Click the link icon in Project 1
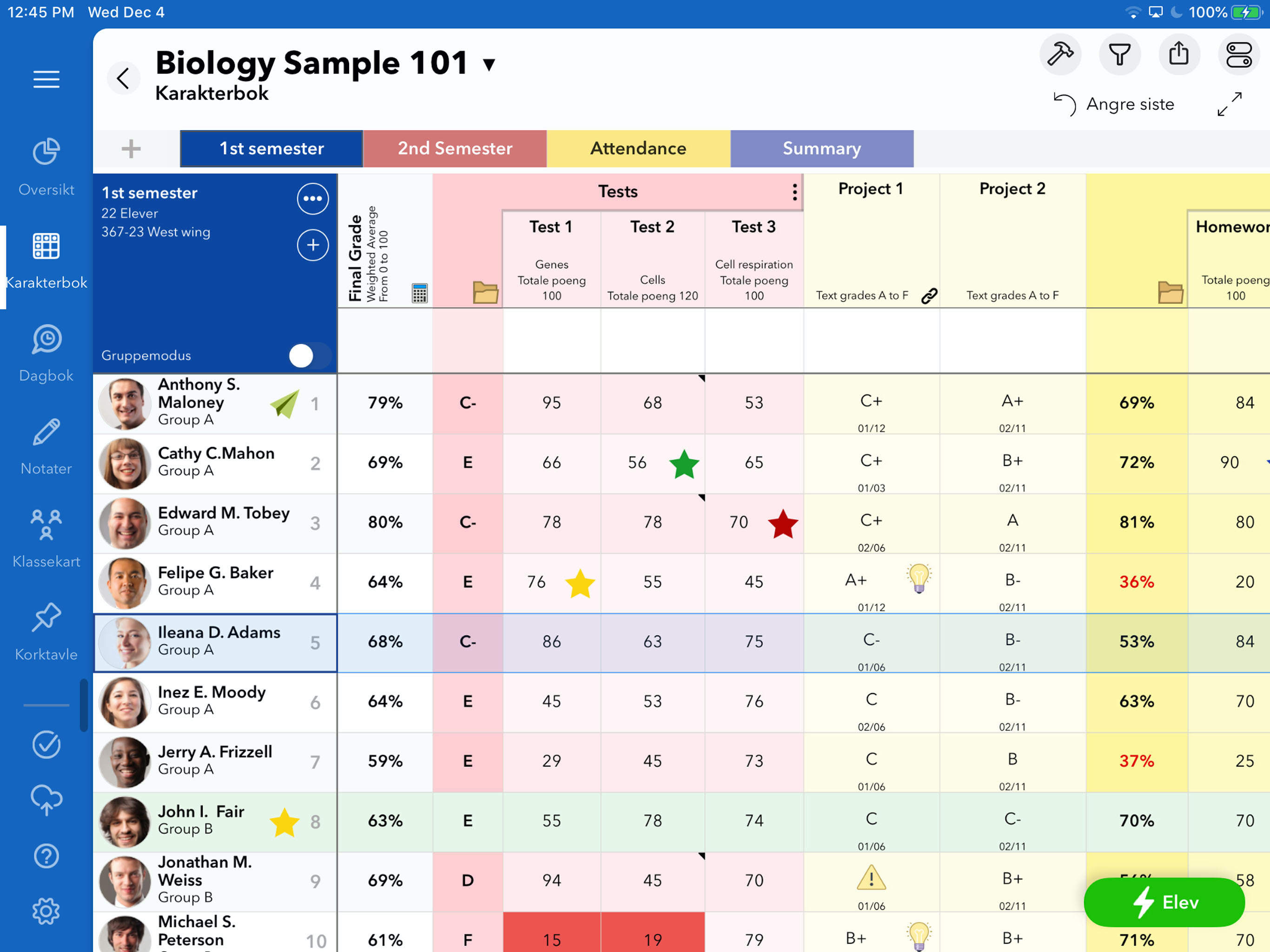Image resolution: width=1270 pixels, height=952 pixels. (x=929, y=296)
